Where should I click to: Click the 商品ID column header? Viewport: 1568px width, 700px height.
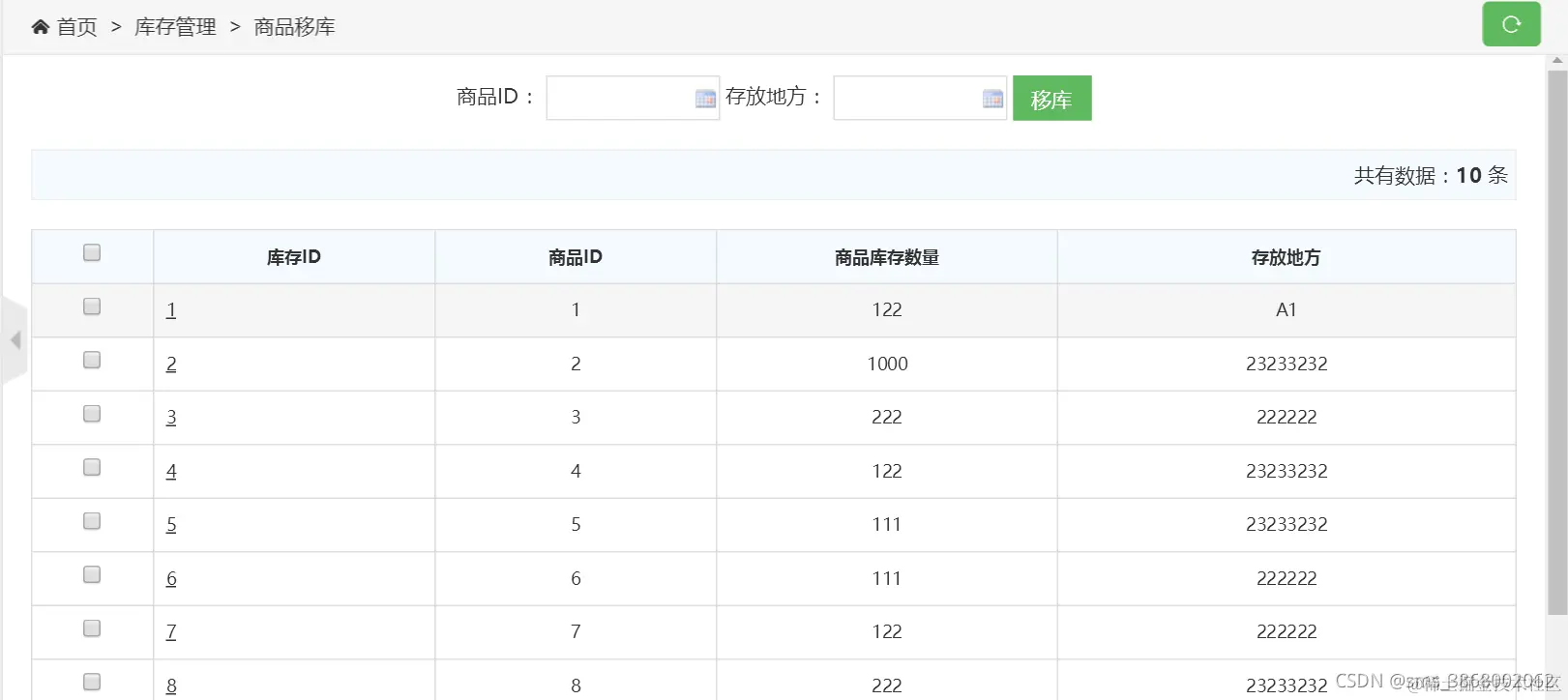pos(576,257)
